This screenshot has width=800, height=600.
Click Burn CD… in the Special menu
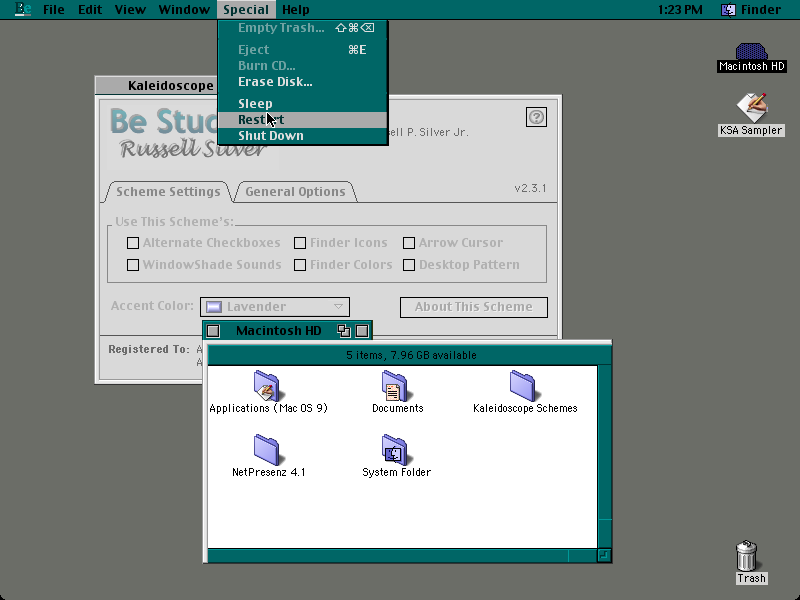pyautogui.click(x=303, y=66)
